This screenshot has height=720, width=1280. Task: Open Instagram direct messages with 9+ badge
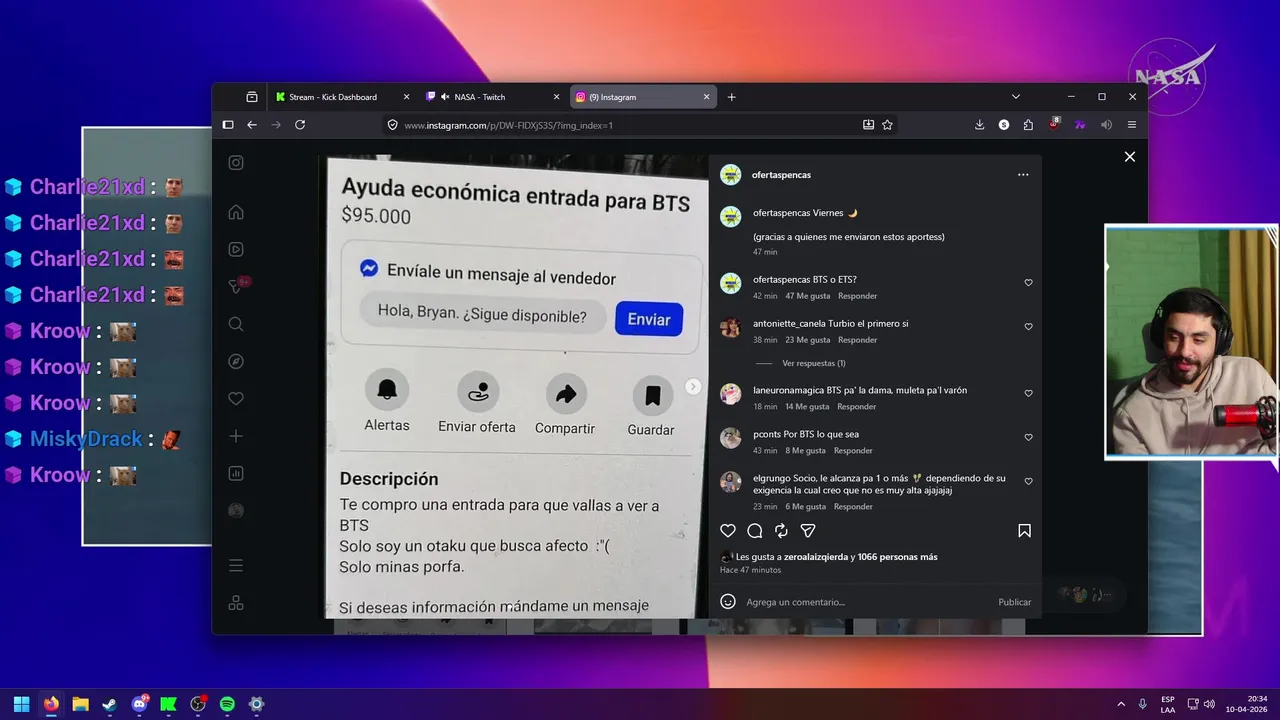[x=237, y=287]
